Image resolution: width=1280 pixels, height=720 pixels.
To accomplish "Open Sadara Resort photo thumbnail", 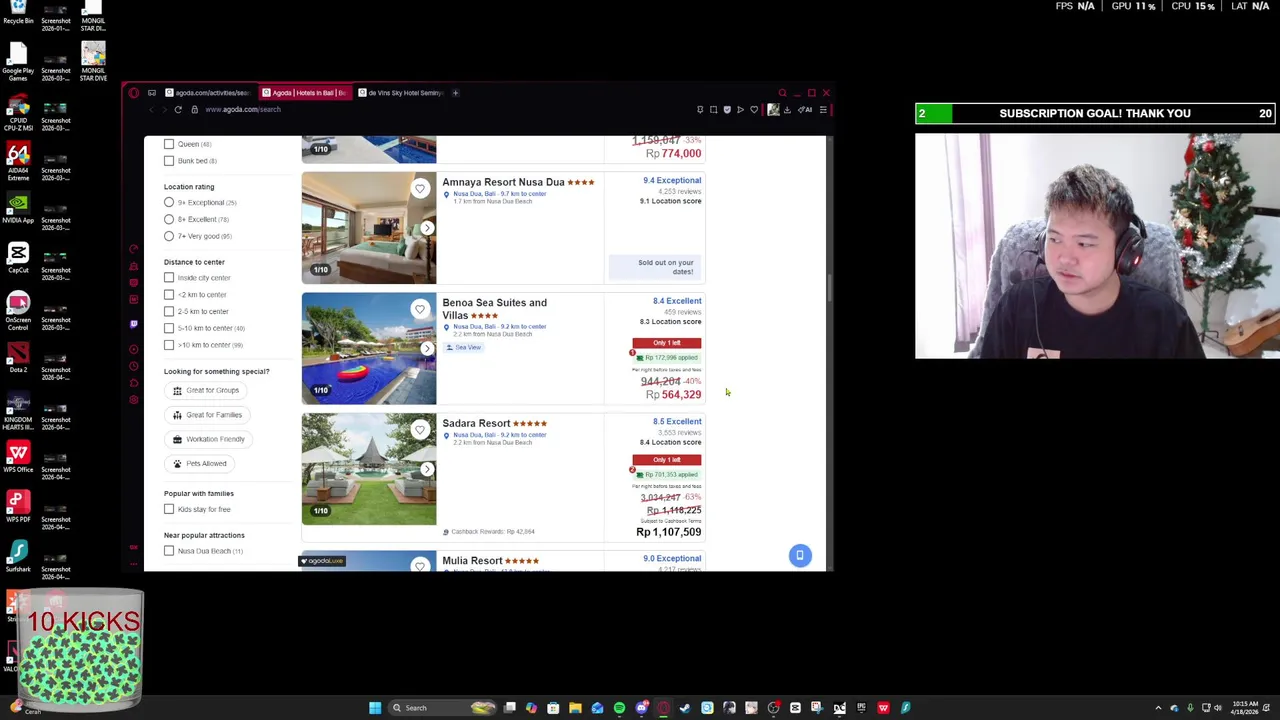I will pyautogui.click(x=369, y=469).
